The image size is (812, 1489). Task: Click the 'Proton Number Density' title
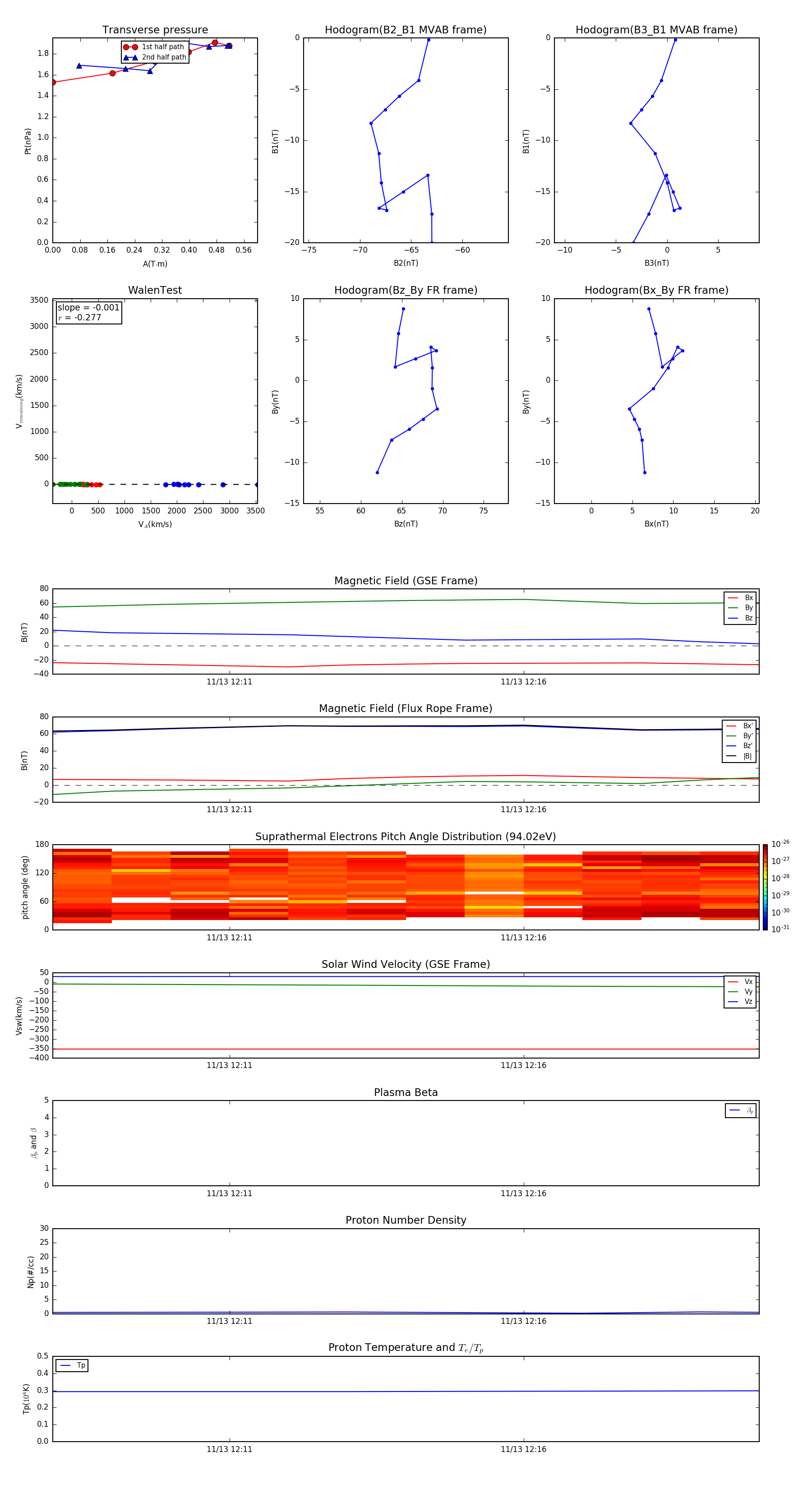click(406, 1220)
